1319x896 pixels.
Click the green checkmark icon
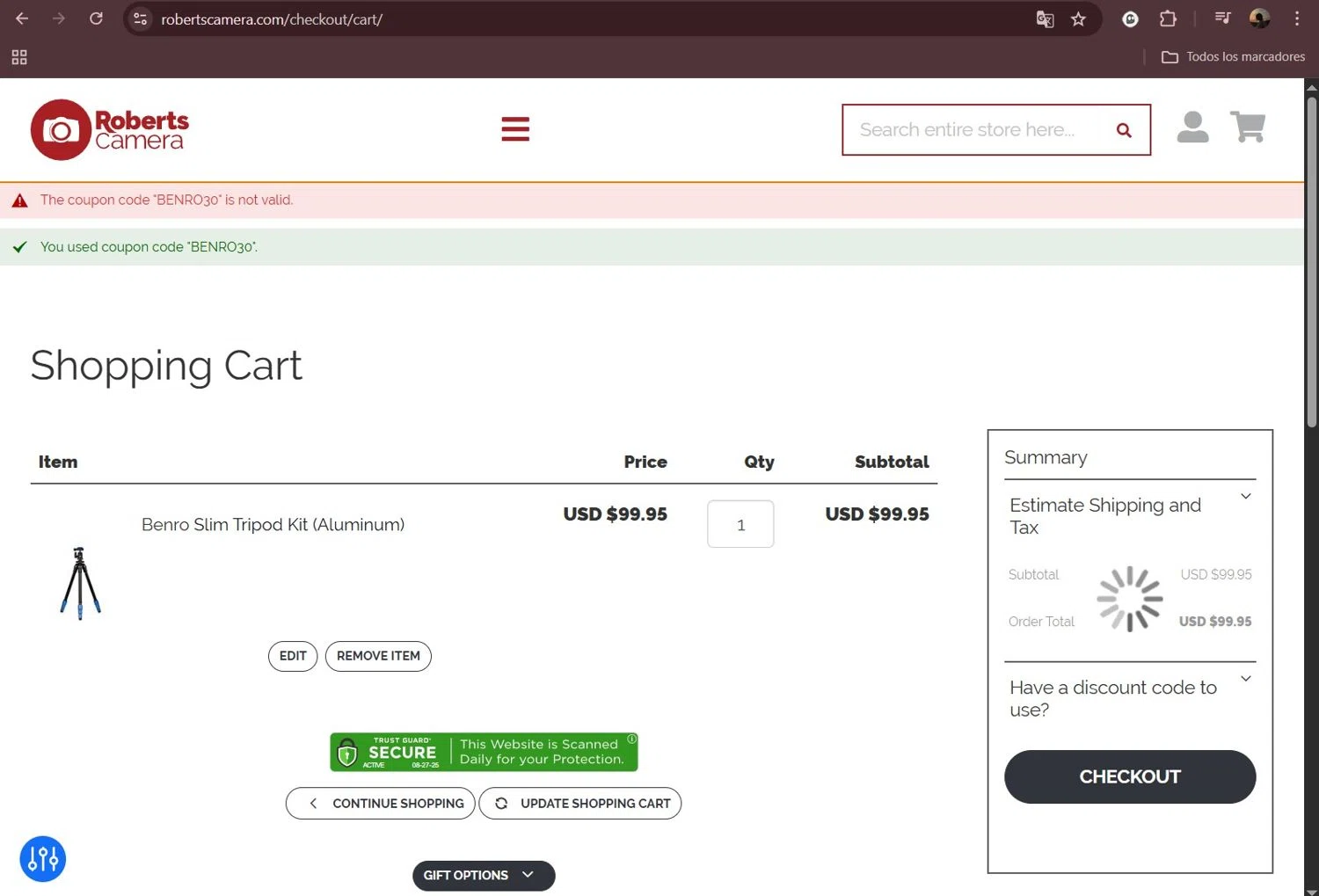click(19, 247)
